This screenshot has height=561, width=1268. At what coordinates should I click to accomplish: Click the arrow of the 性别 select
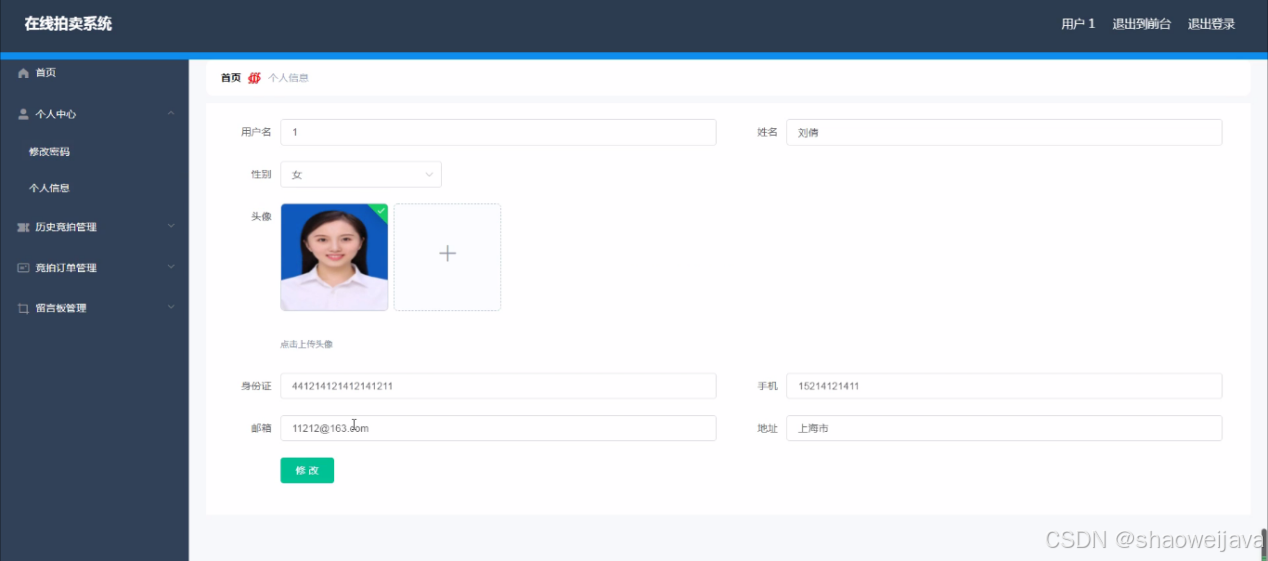click(429, 175)
